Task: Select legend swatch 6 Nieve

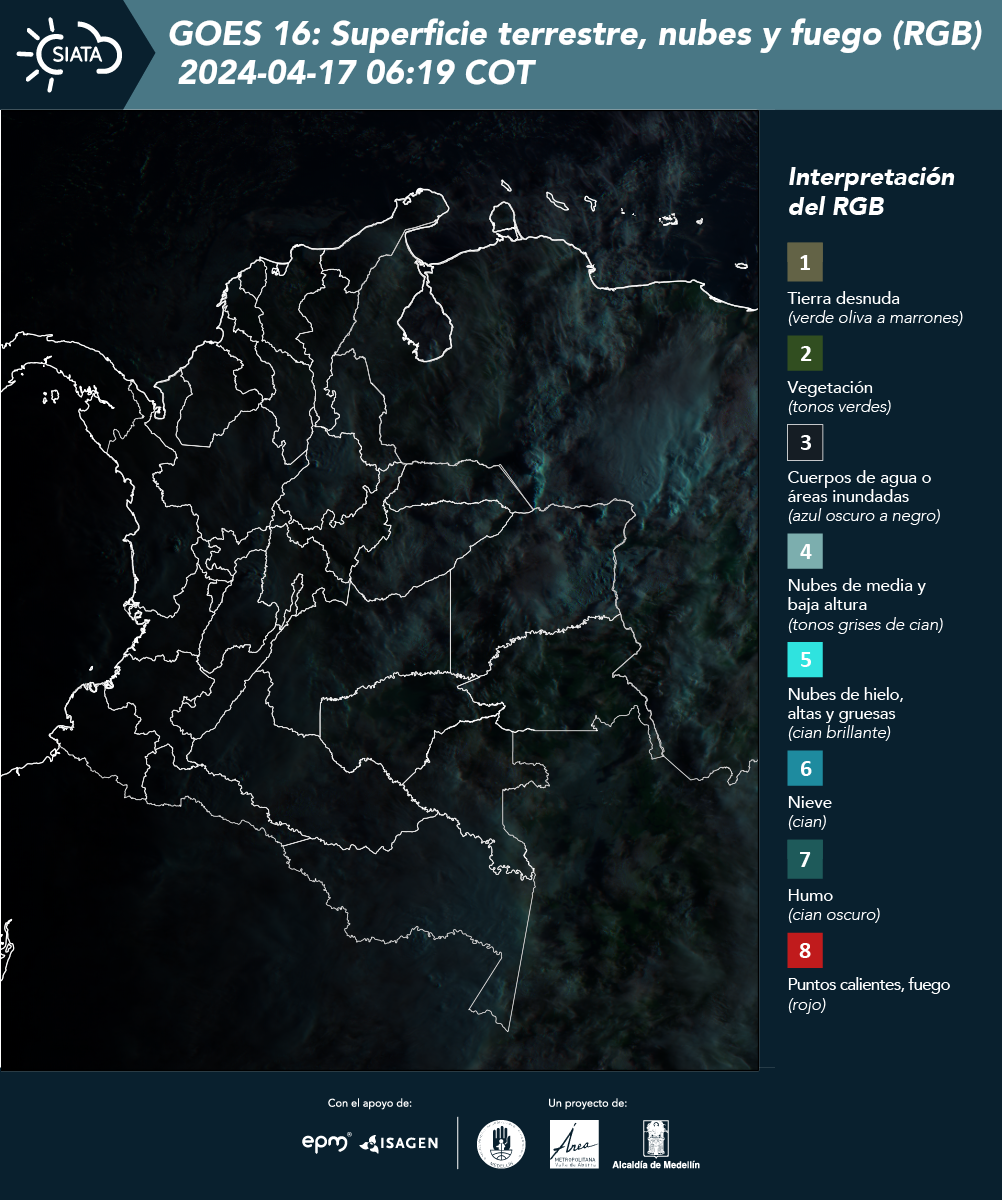Action: [805, 768]
